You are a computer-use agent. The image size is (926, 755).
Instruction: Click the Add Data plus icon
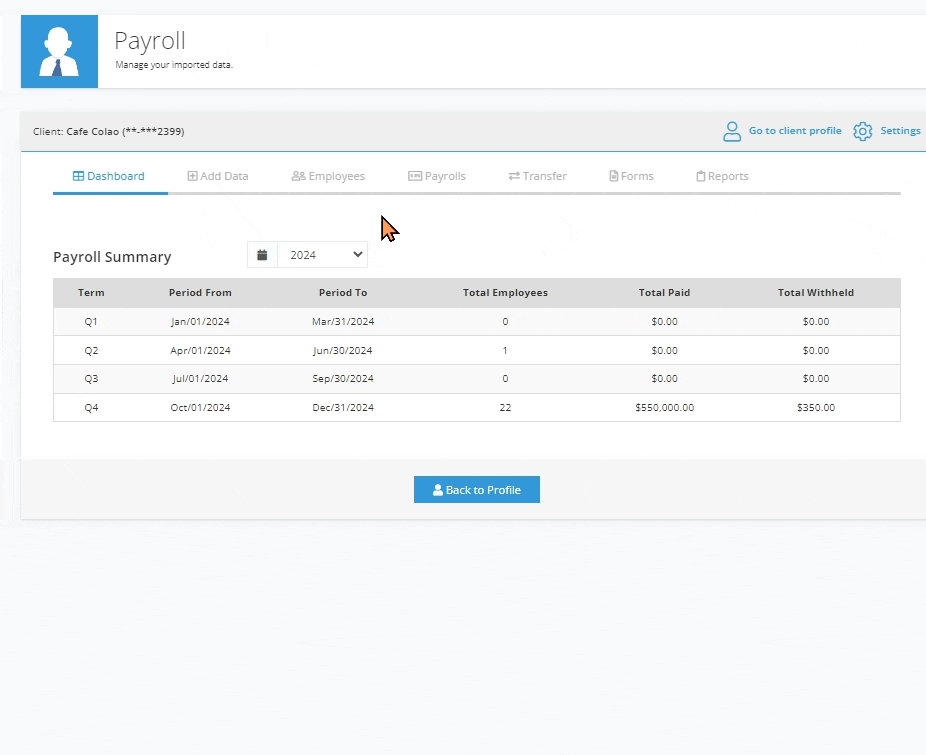click(193, 176)
